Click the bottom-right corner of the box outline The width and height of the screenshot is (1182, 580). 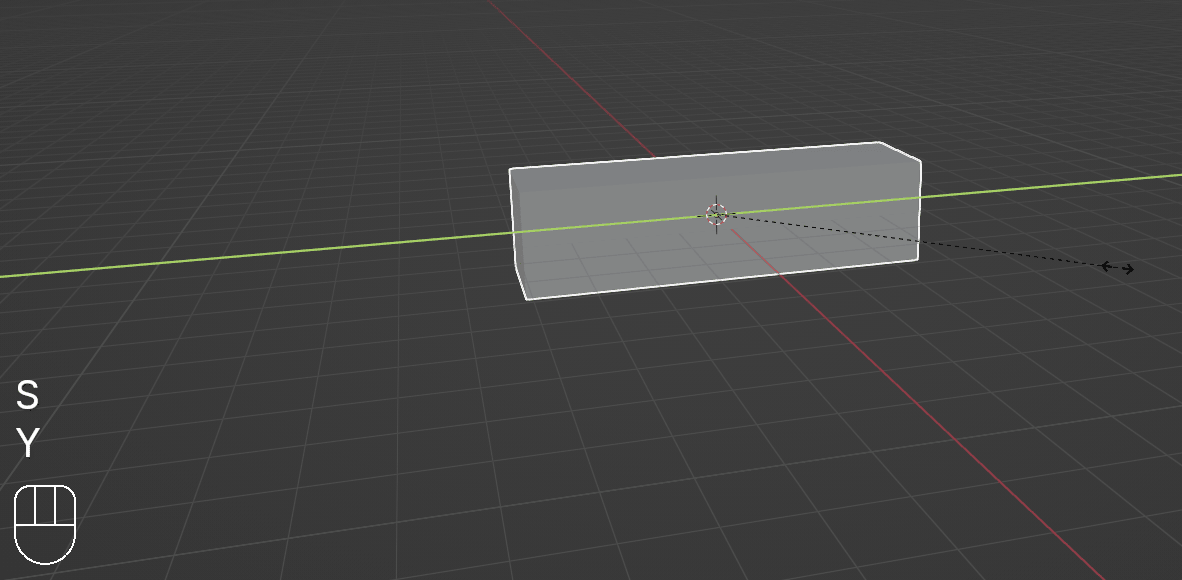(x=917, y=260)
